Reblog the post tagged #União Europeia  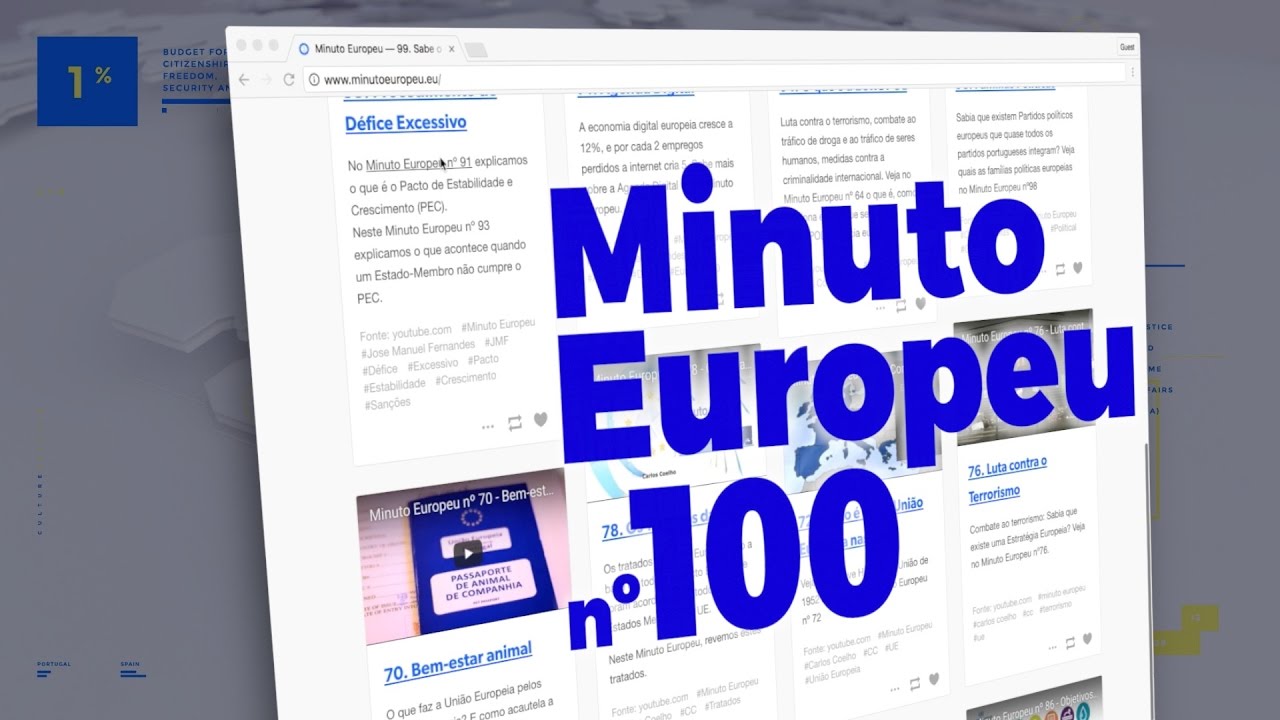(x=914, y=684)
